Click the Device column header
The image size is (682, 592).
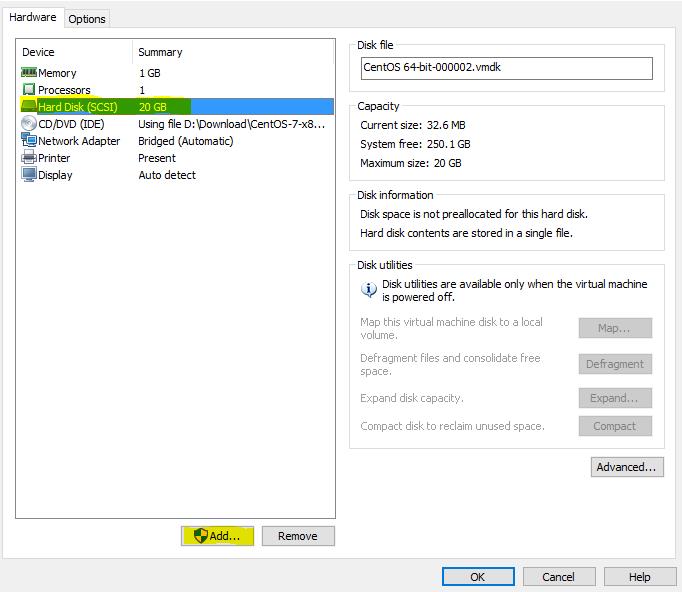click(x=39, y=52)
